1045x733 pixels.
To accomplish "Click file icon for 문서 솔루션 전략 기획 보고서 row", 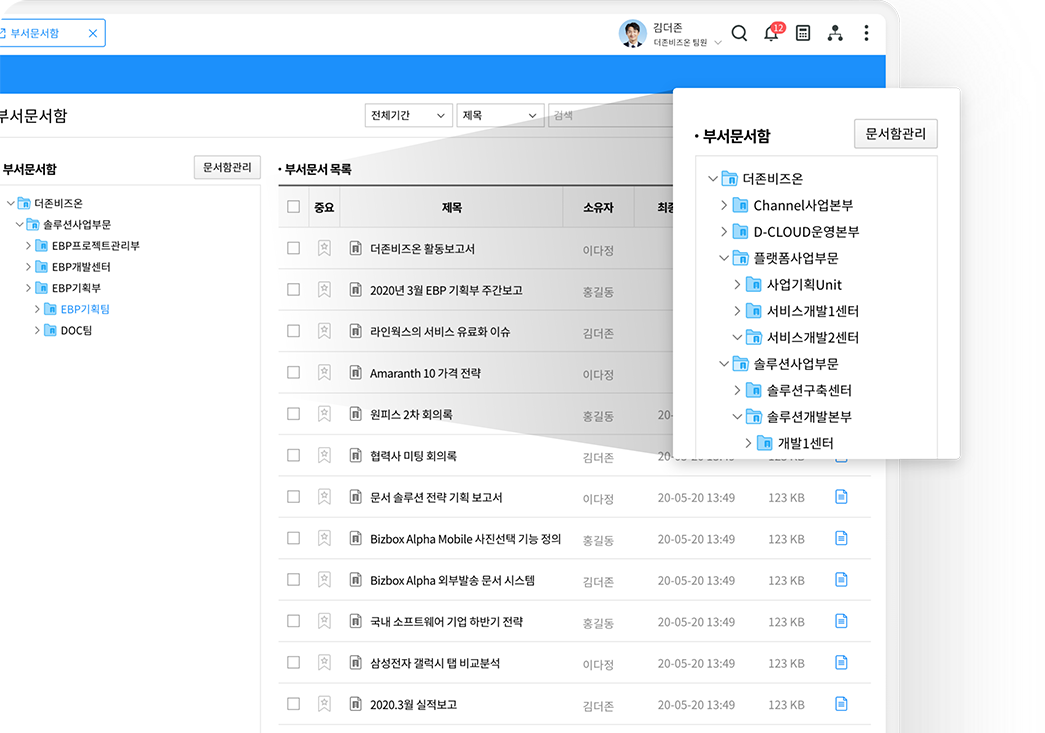I will pyautogui.click(x=841, y=497).
